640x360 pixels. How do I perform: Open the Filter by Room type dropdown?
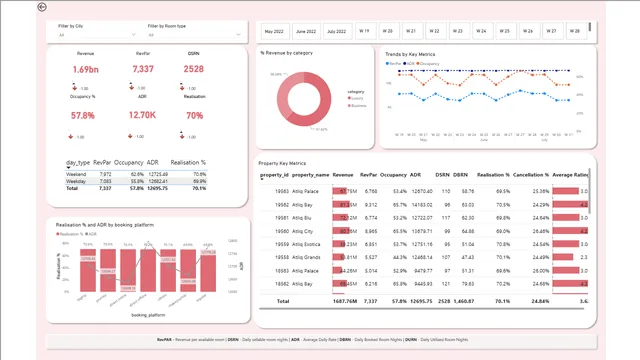194,35
